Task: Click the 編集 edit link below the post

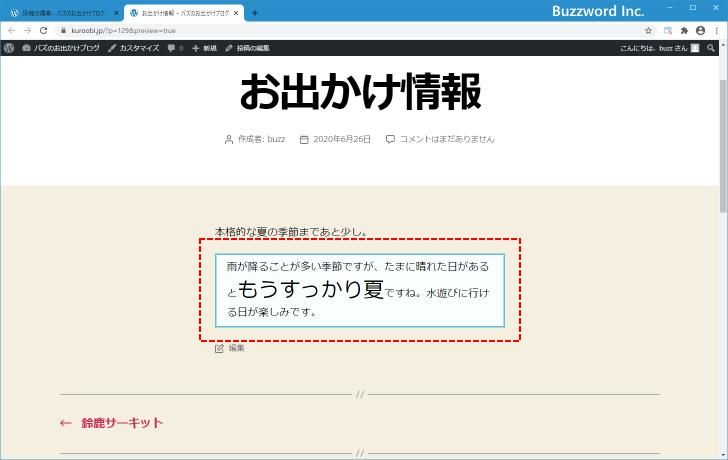Action: 236,348
